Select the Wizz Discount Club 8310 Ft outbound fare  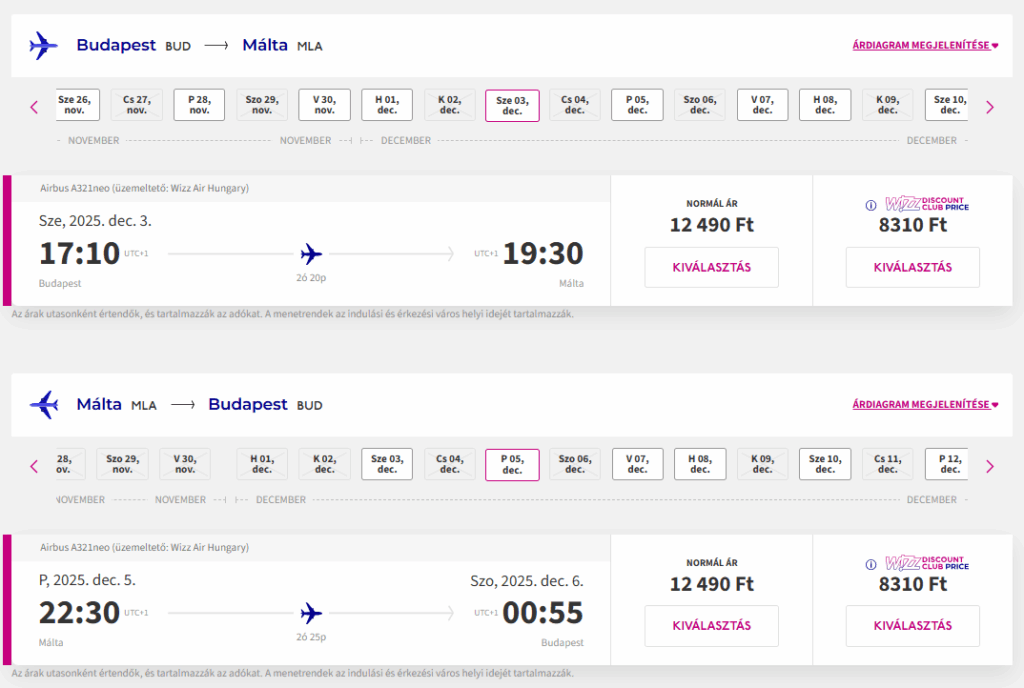click(912, 267)
